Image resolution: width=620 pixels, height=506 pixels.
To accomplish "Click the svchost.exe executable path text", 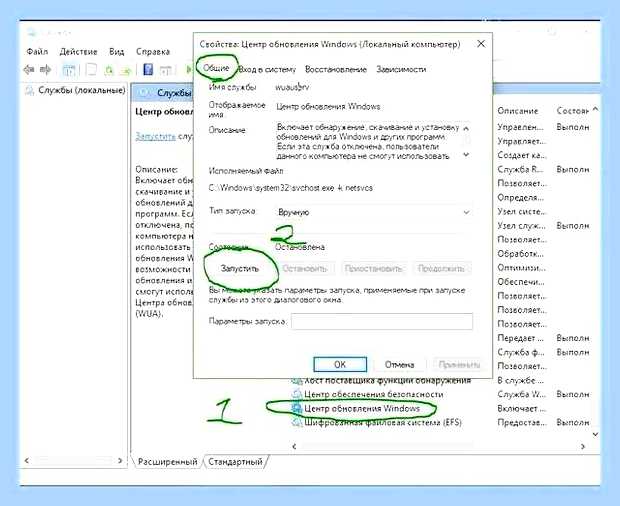I will (x=291, y=188).
